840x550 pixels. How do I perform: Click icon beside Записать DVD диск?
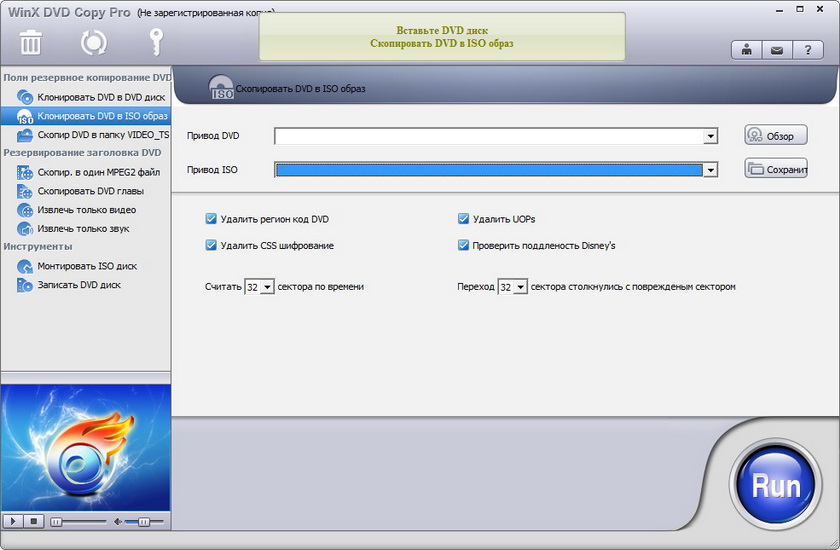[x=25, y=285]
